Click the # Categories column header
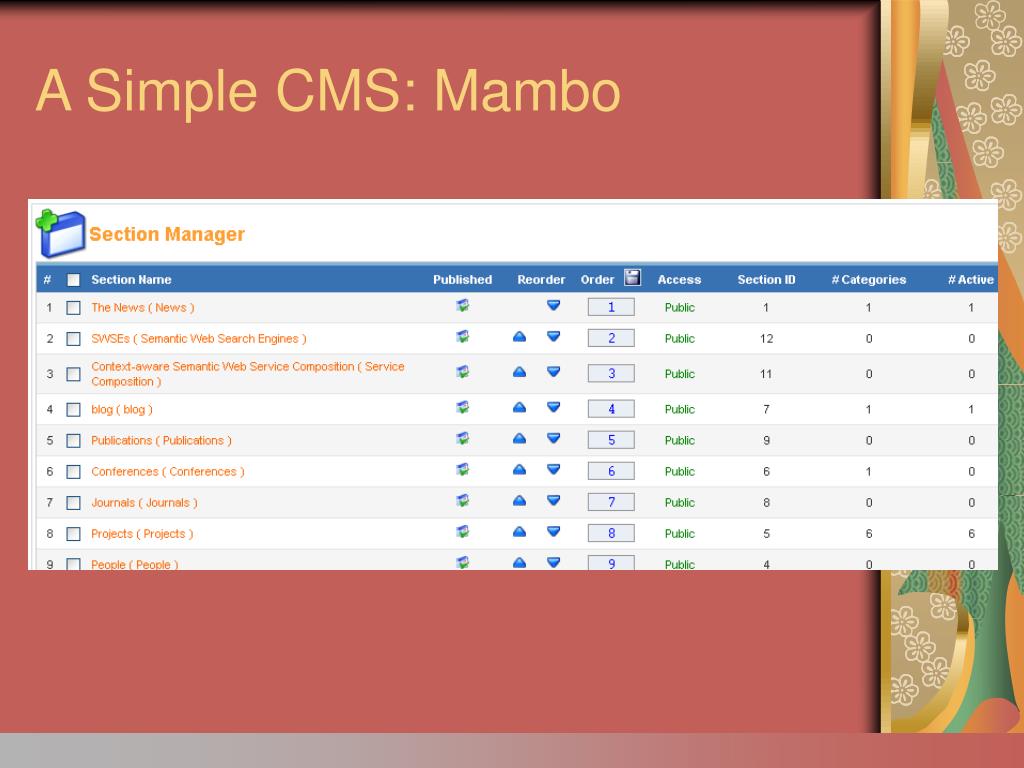Screen dimensions: 1024x768 (869, 280)
